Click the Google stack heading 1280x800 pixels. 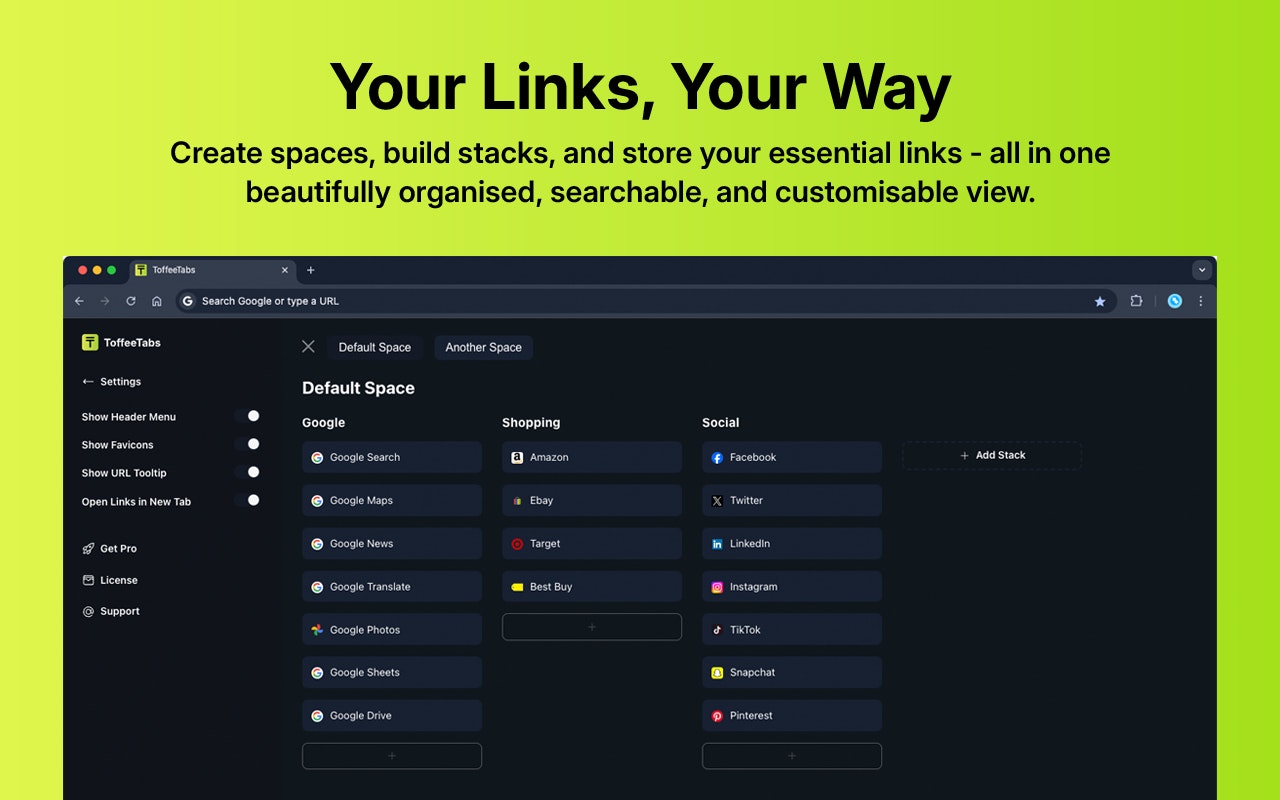tap(324, 423)
